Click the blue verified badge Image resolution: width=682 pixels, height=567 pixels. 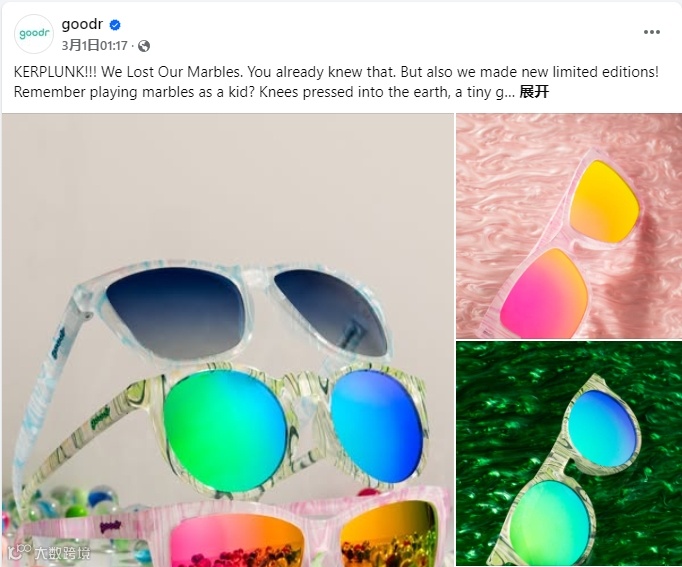point(115,25)
